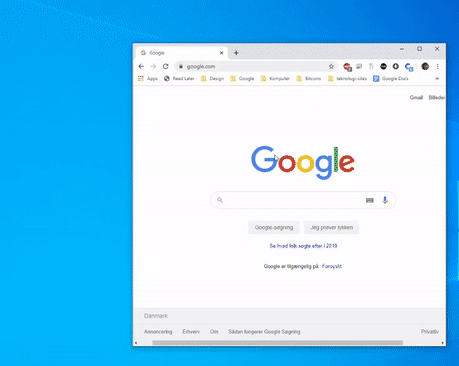Open the red extension icon with badge
This screenshot has width=459, height=366.
click(x=347, y=67)
